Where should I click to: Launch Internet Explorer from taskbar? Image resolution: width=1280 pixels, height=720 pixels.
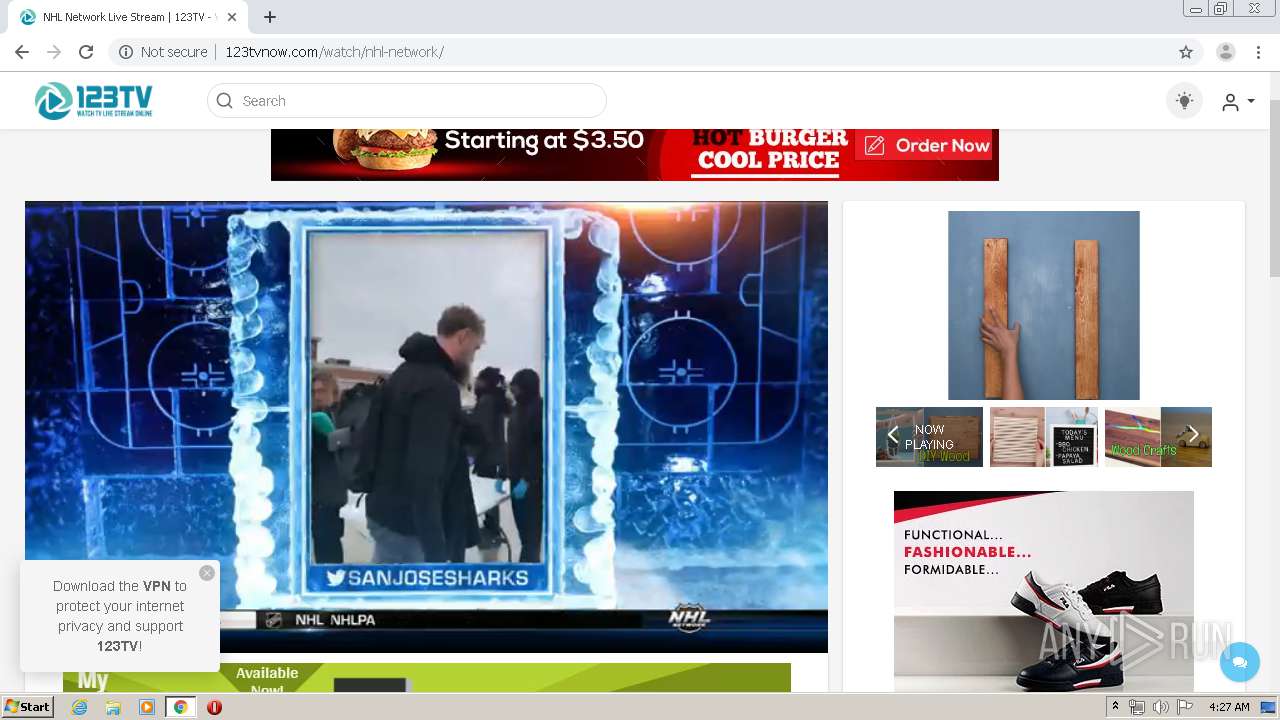[x=79, y=707]
